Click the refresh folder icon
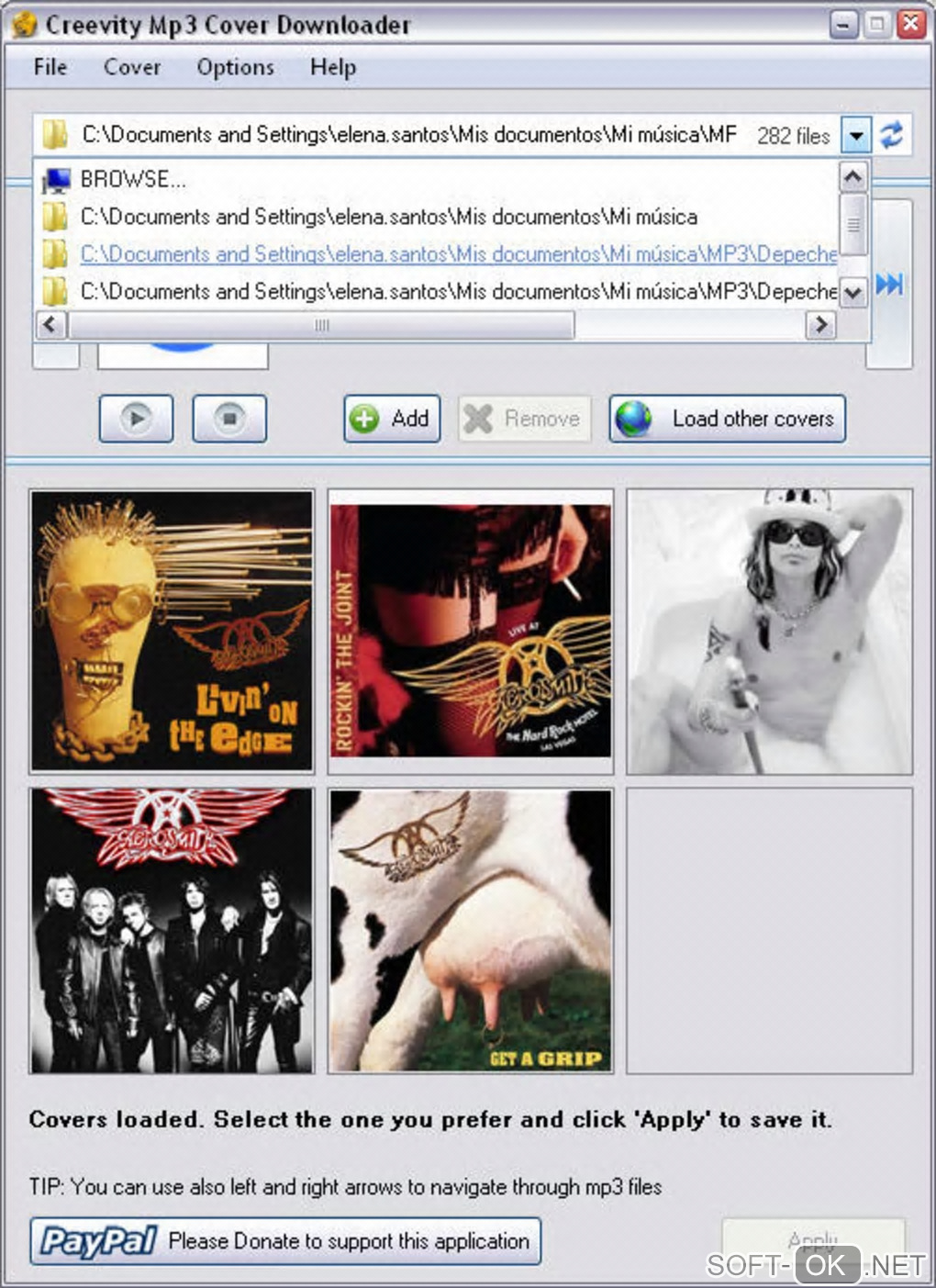The image size is (936, 1288). 892,136
